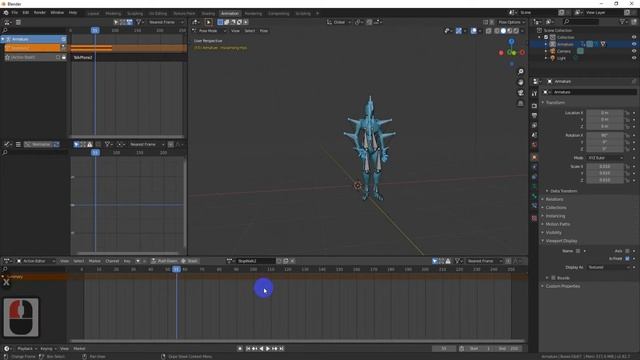
Task: Click the outliner search field
Action: pyautogui.click(x=581, y=22)
